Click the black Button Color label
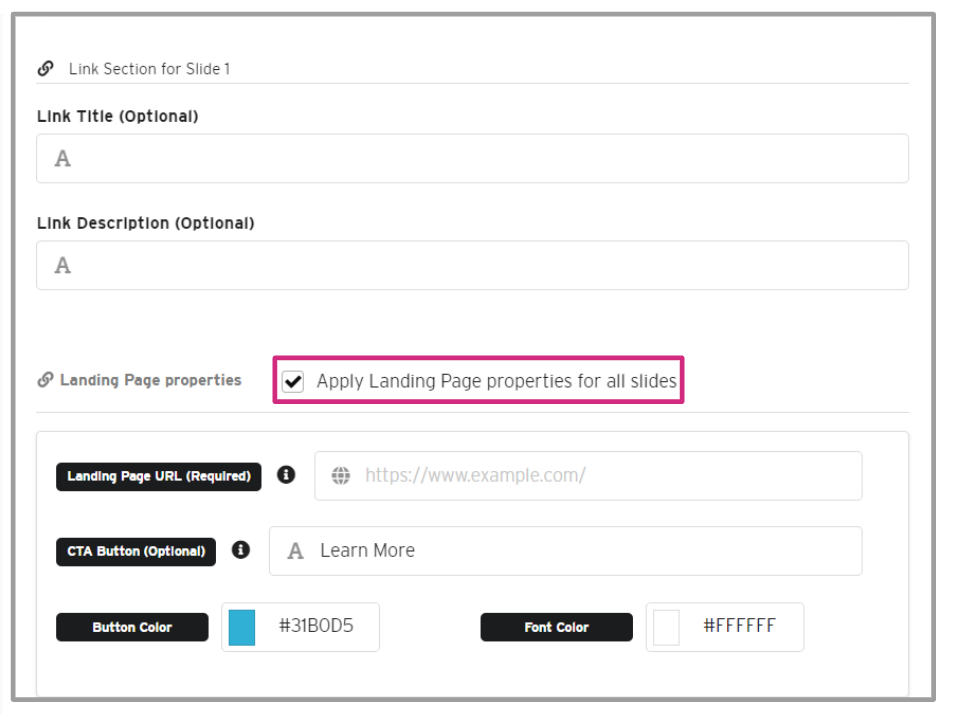The image size is (955, 714). [132, 627]
